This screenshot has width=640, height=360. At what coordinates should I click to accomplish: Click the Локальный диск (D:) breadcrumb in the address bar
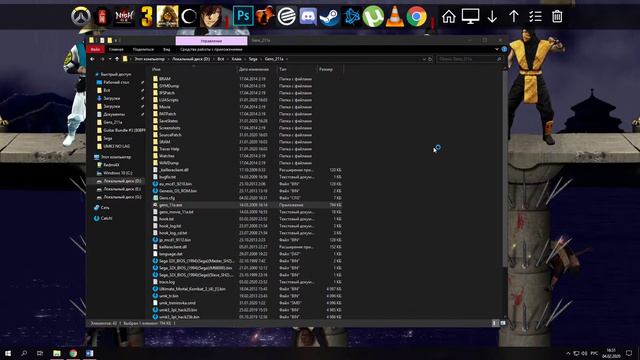(191, 59)
